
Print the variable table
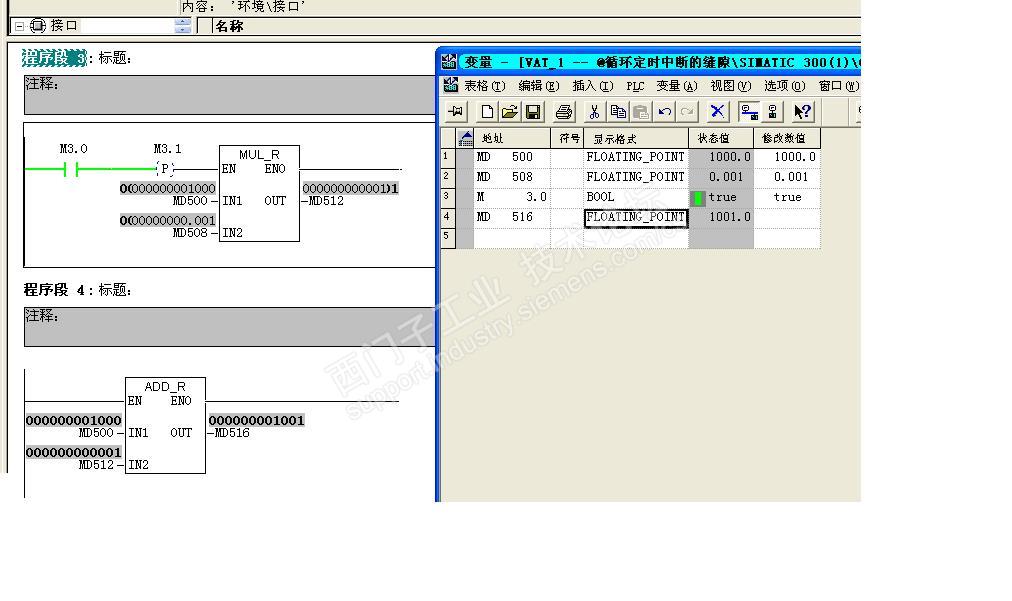click(563, 112)
